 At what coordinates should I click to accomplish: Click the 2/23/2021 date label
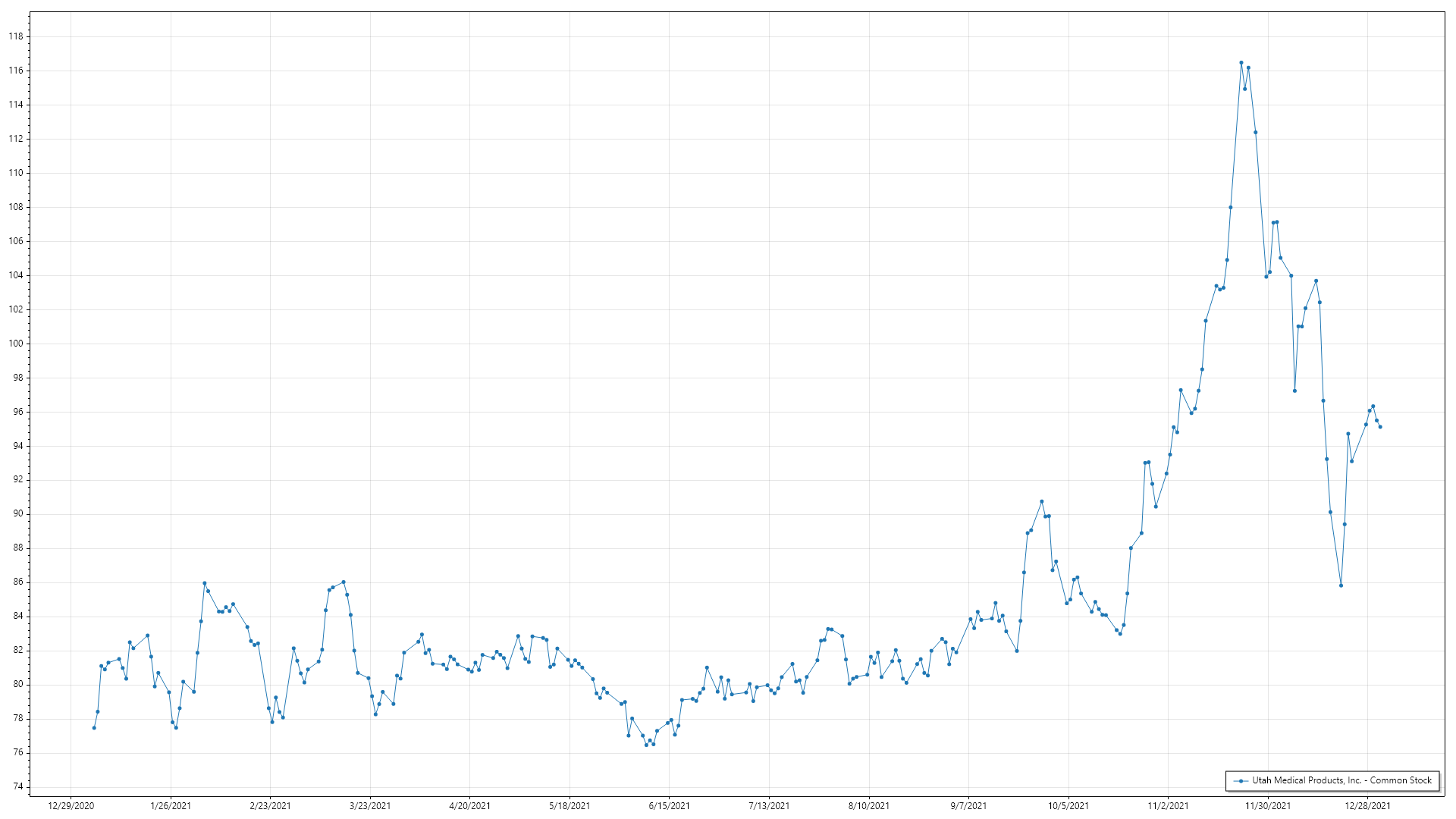click(270, 805)
